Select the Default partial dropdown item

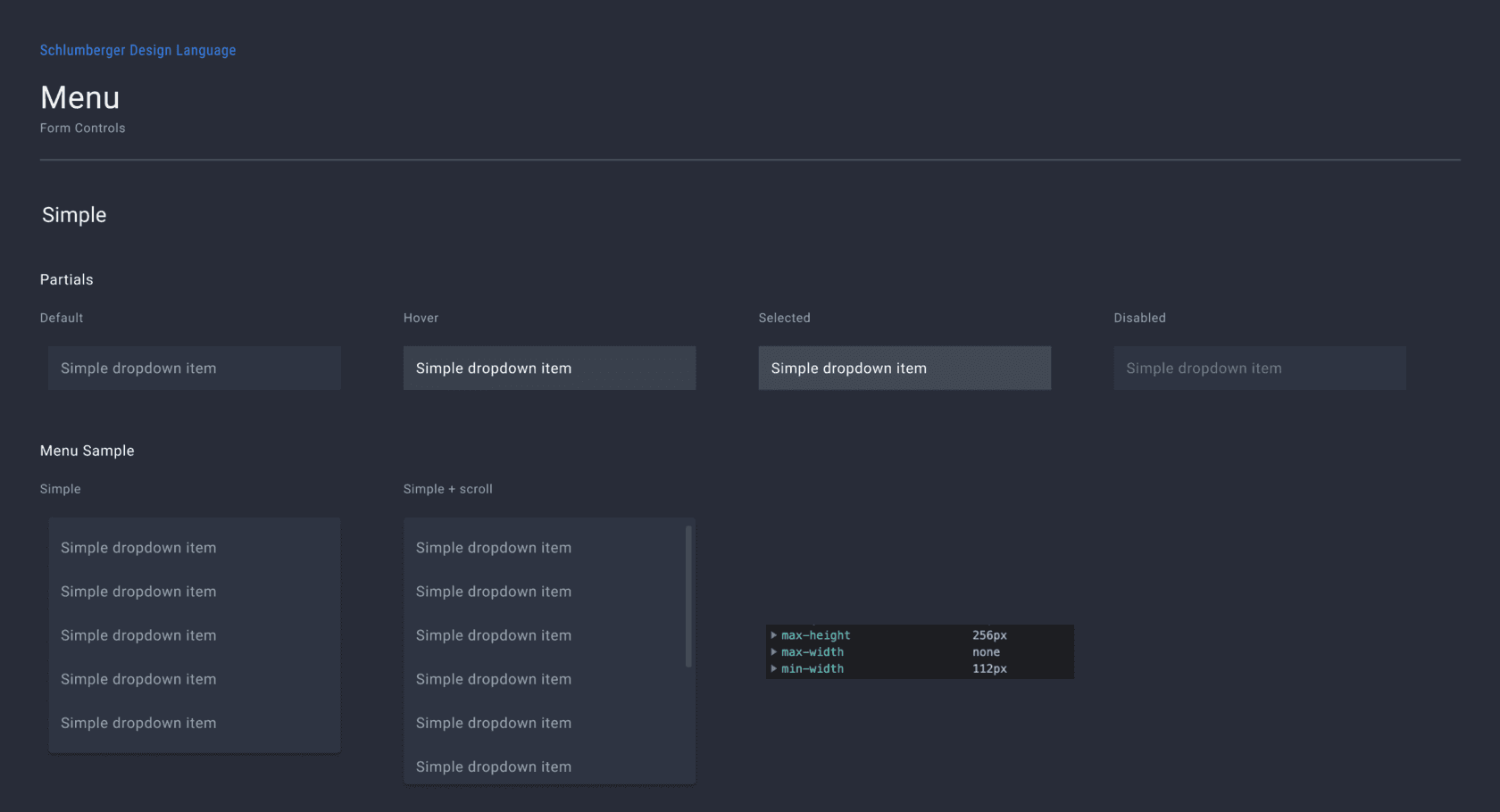(195, 368)
